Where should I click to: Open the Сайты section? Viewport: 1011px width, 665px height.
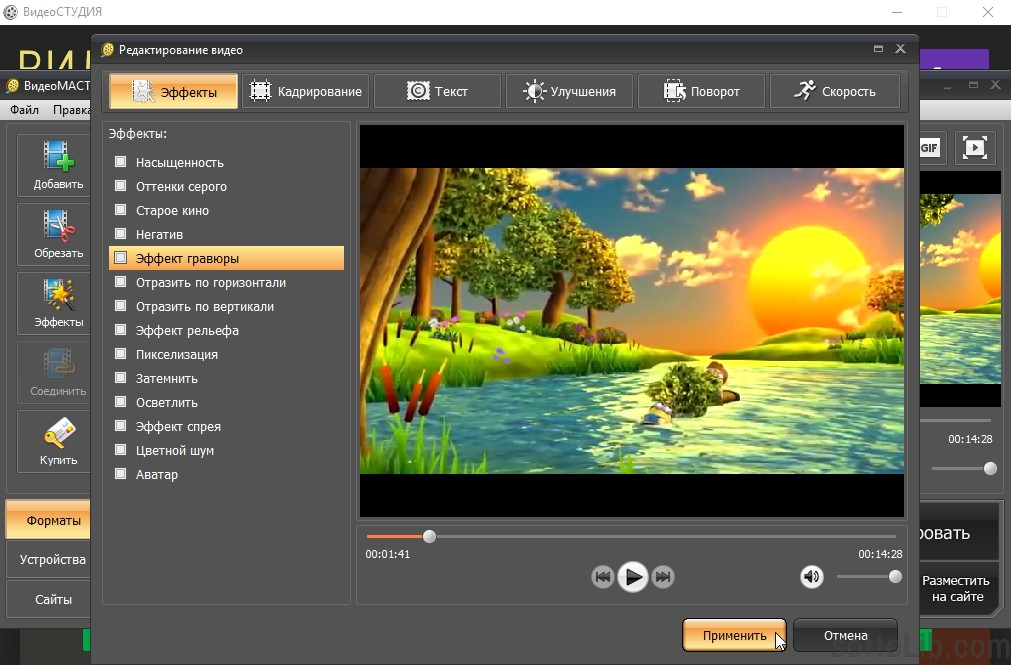(49, 599)
